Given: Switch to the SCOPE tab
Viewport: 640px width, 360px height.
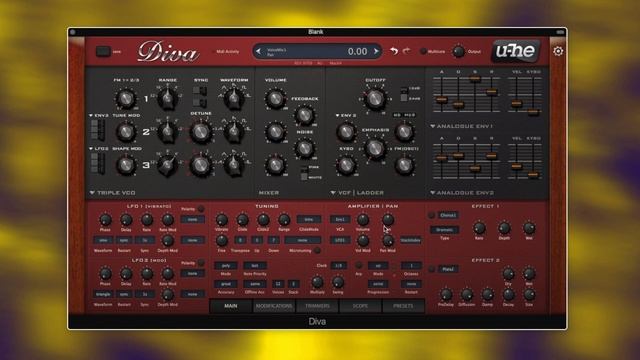Looking at the screenshot, I should coord(360,306).
